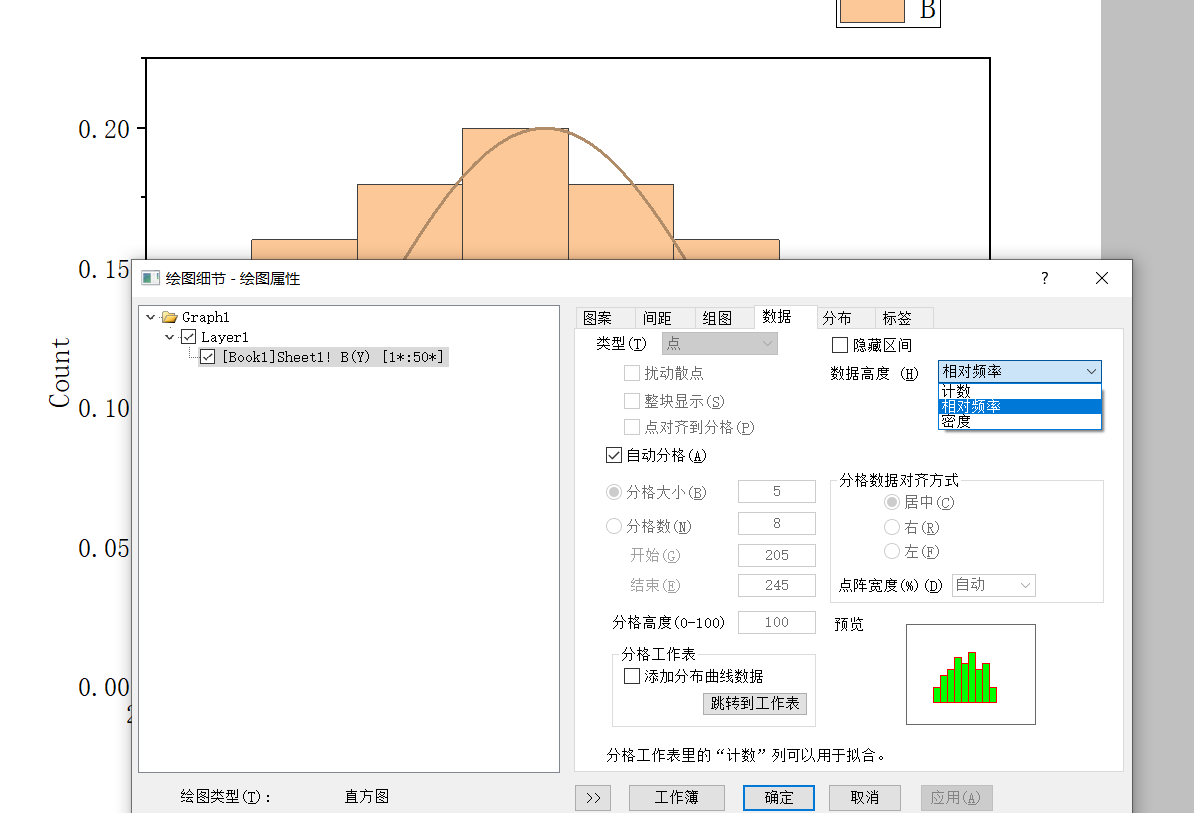Click the orange B legend swatch

[872, 11]
